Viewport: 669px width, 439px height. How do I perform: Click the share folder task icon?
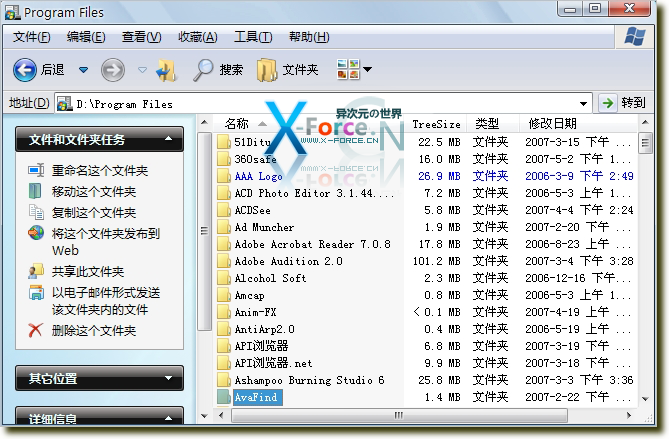pyautogui.click(x=36, y=271)
